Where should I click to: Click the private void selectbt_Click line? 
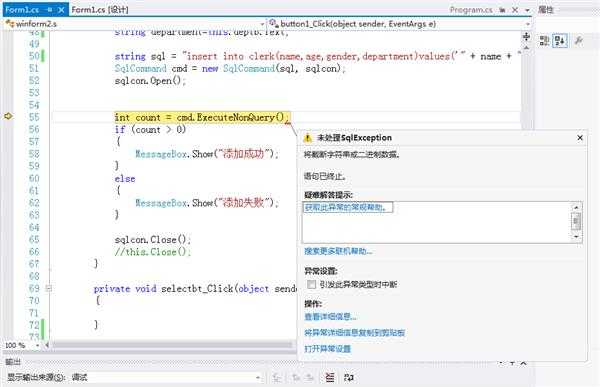tap(195, 289)
